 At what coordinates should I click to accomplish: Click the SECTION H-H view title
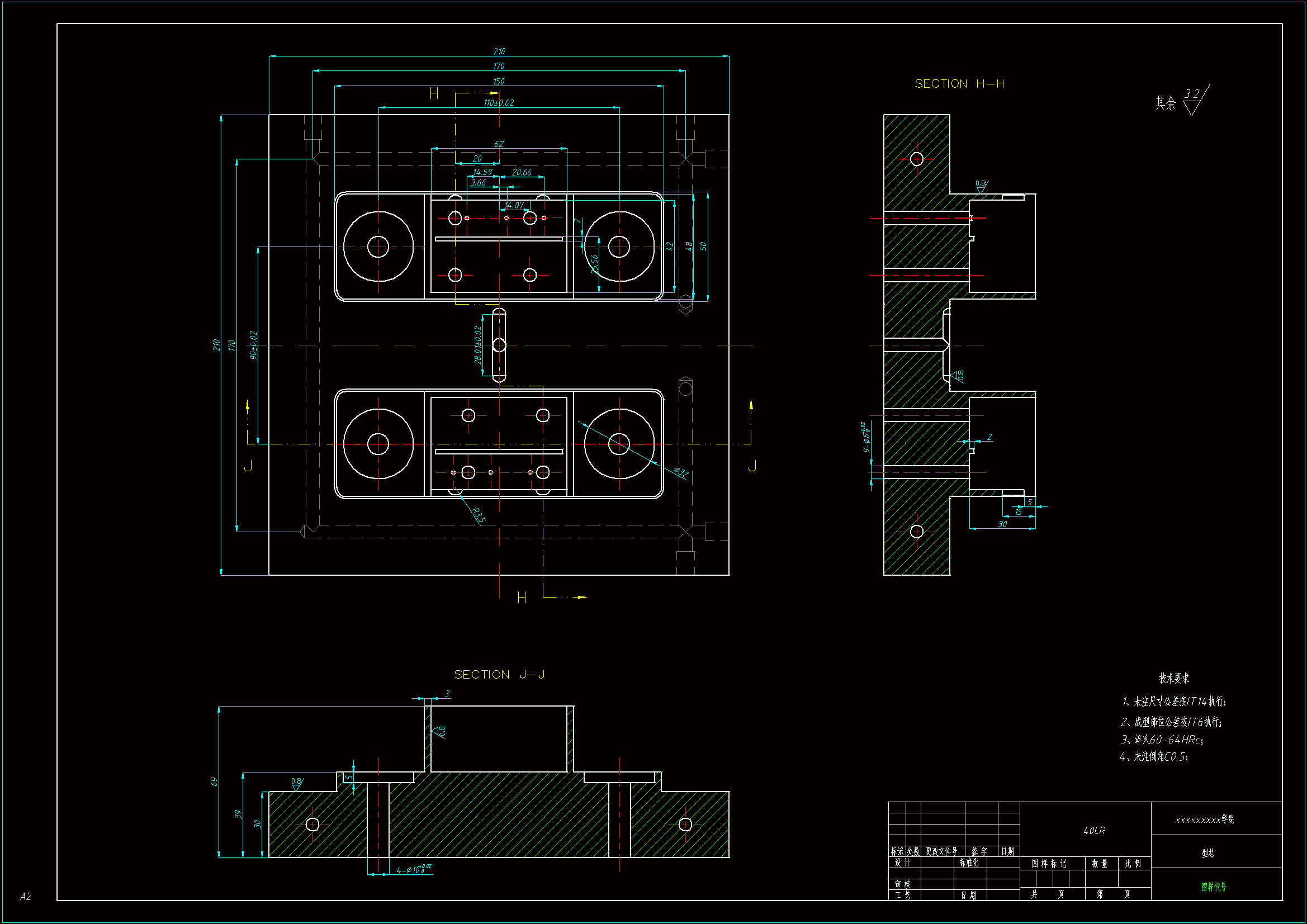[x=959, y=84]
